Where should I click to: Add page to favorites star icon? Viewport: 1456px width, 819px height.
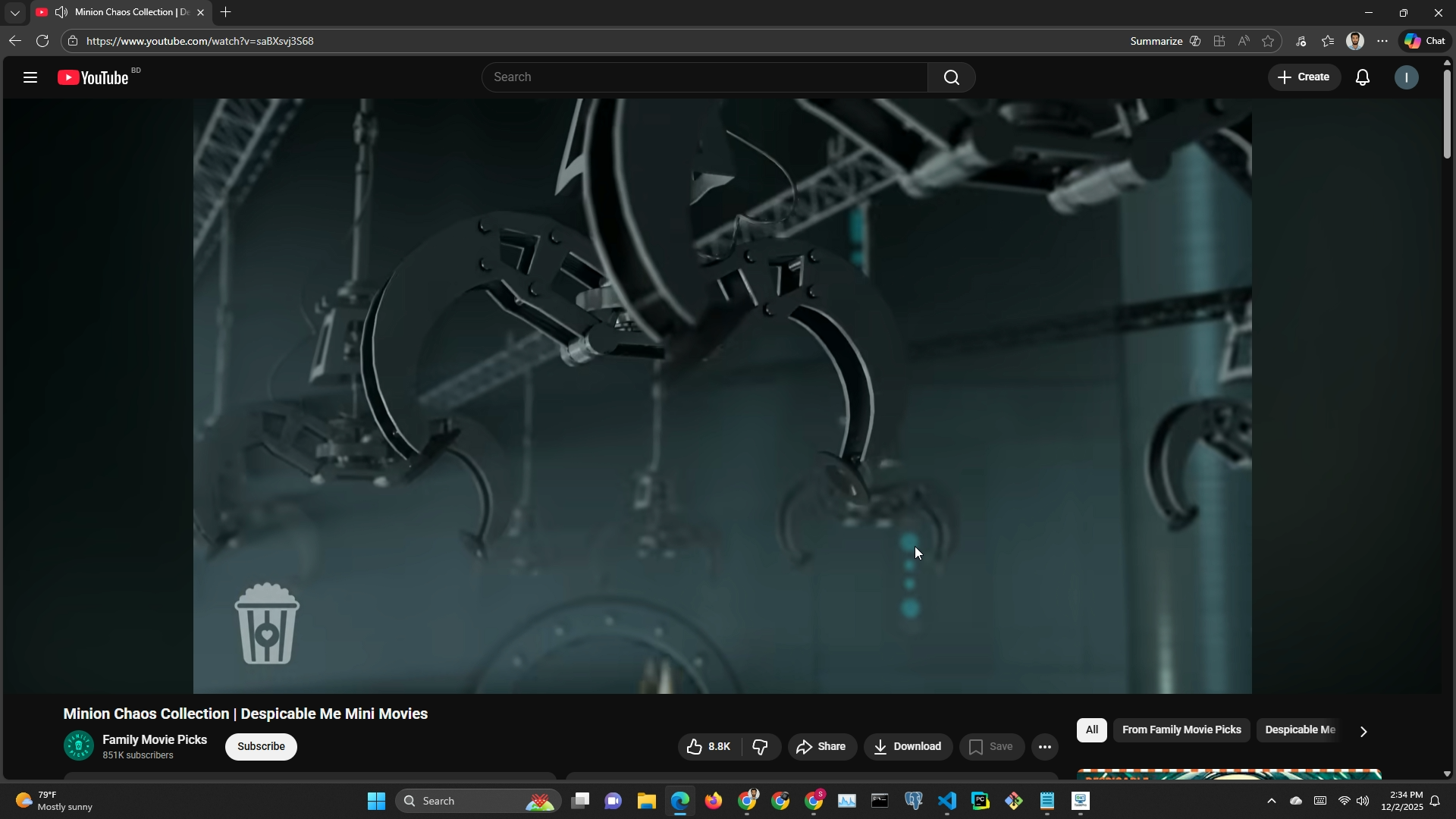point(1268,41)
